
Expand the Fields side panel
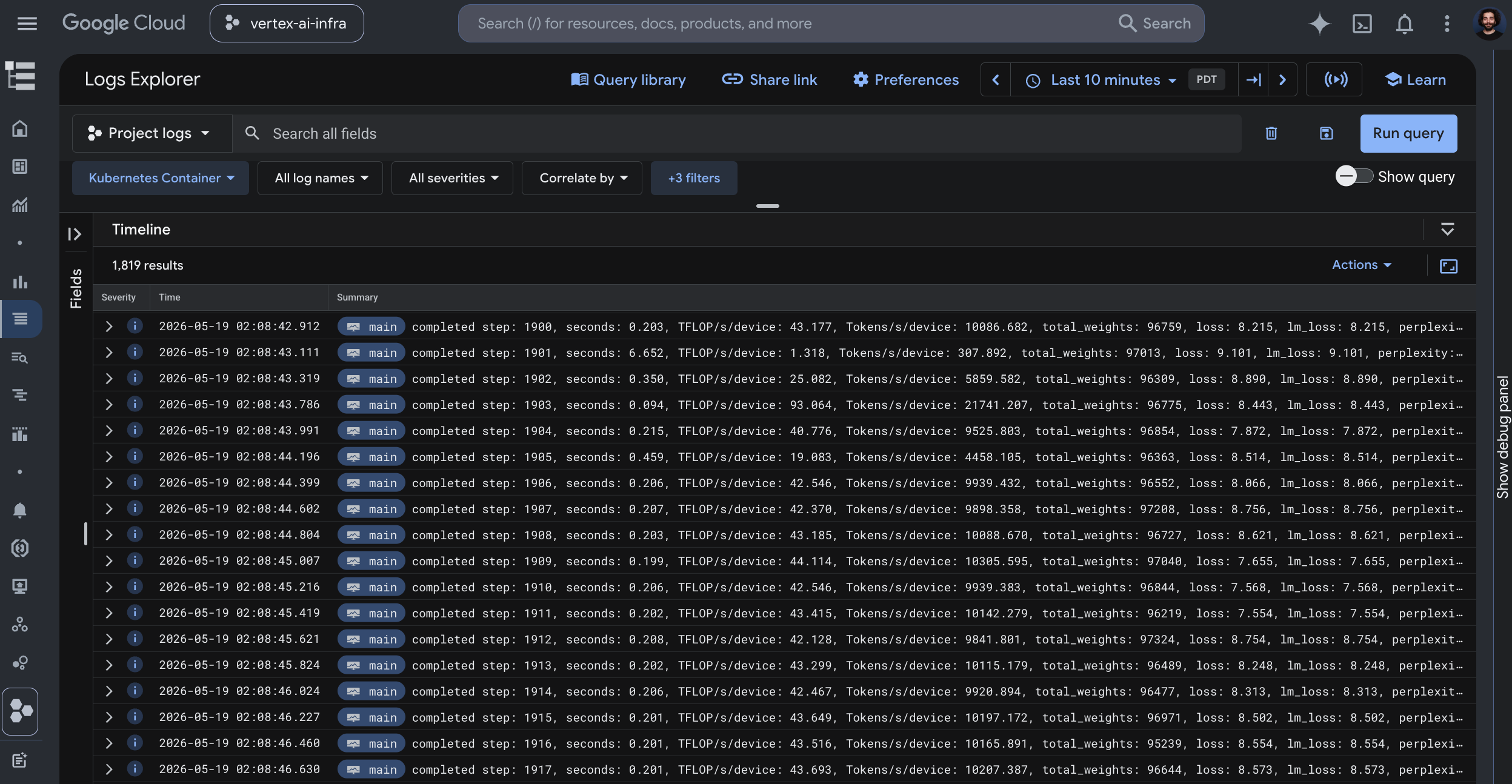click(x=75, y=234)
